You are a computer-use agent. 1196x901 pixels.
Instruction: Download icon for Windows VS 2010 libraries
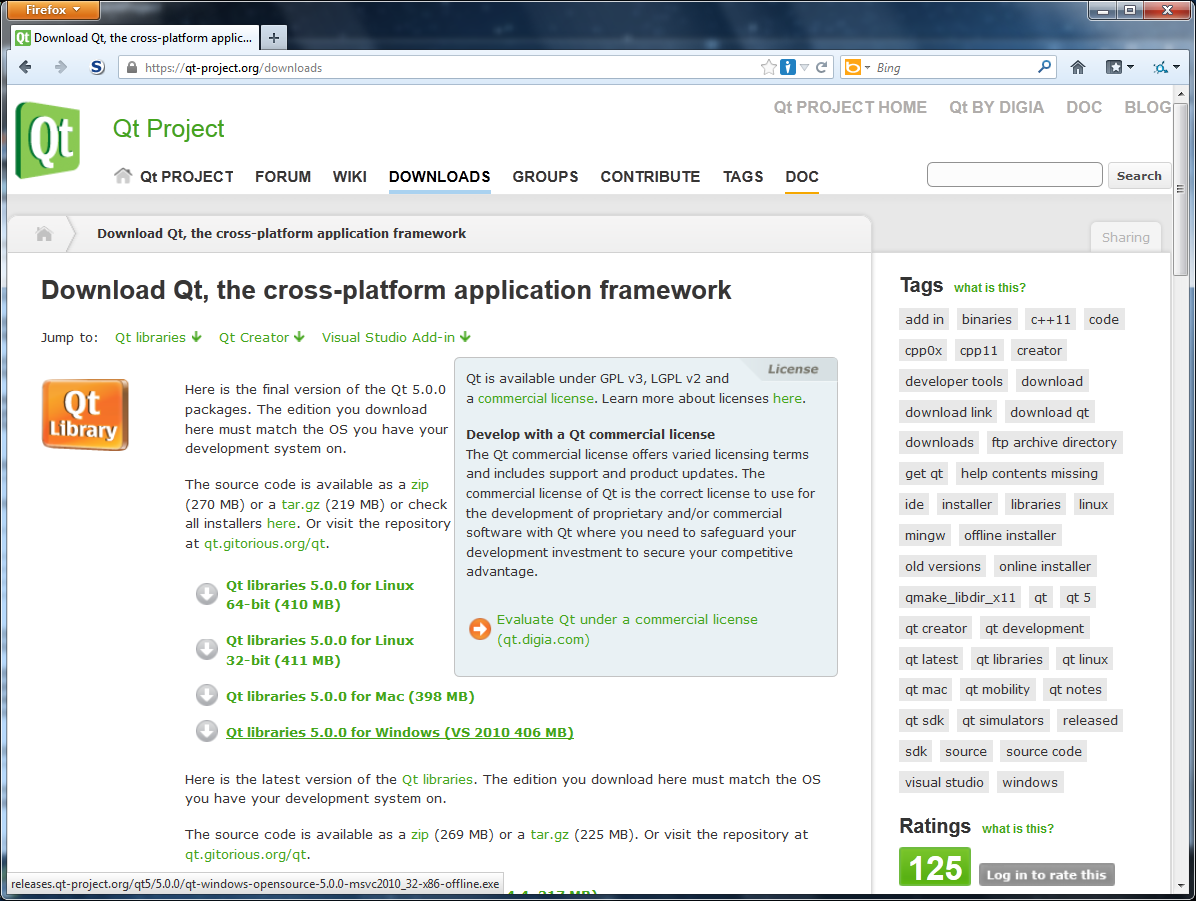click(x=207, y=731)
